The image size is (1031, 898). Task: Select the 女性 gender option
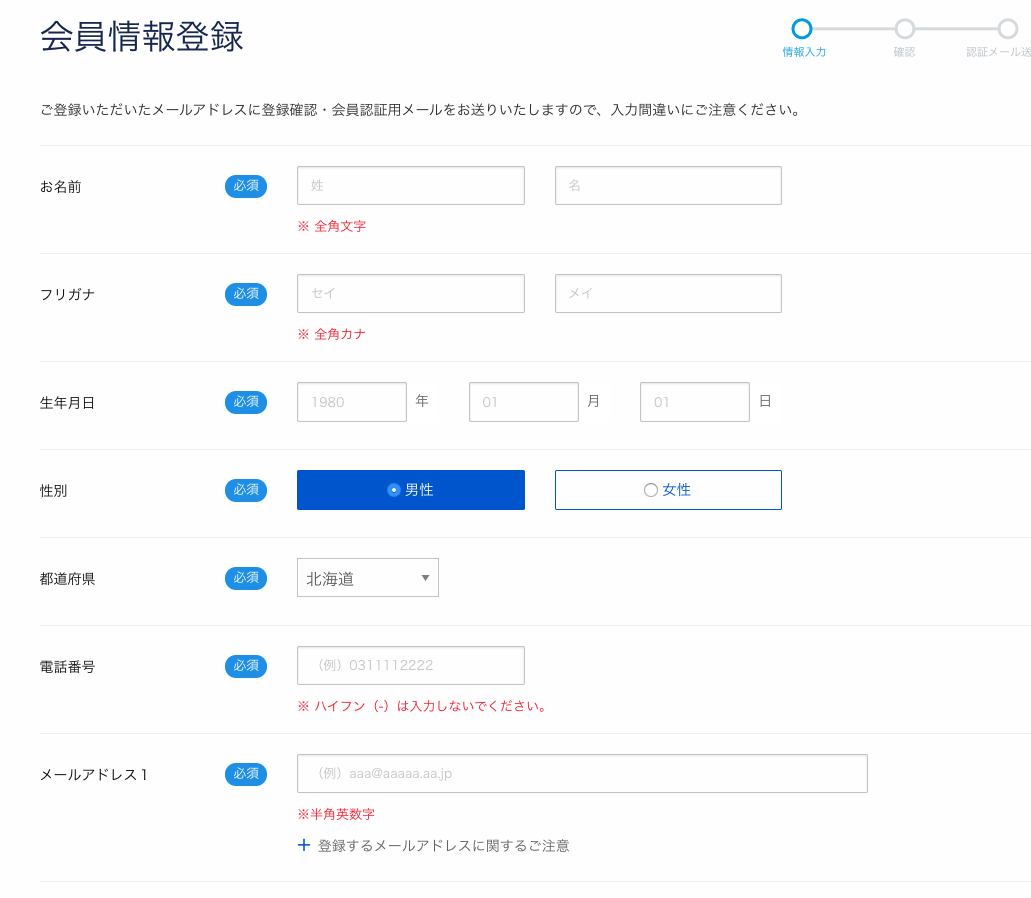668,490
